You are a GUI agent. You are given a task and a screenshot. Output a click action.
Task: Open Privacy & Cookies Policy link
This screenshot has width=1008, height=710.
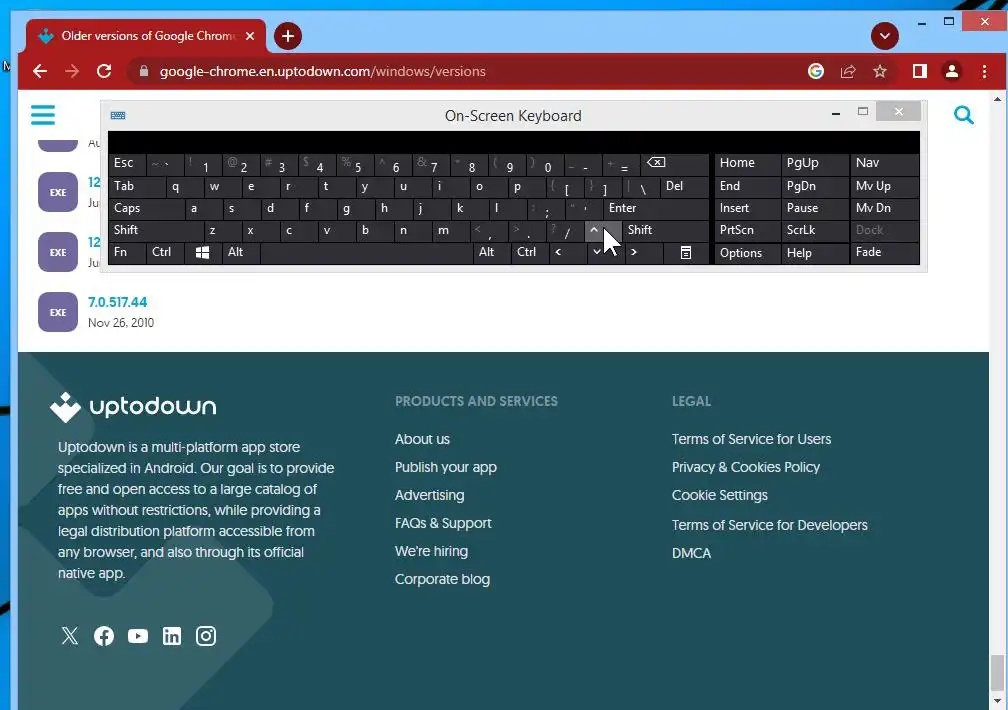click(746, 468)
